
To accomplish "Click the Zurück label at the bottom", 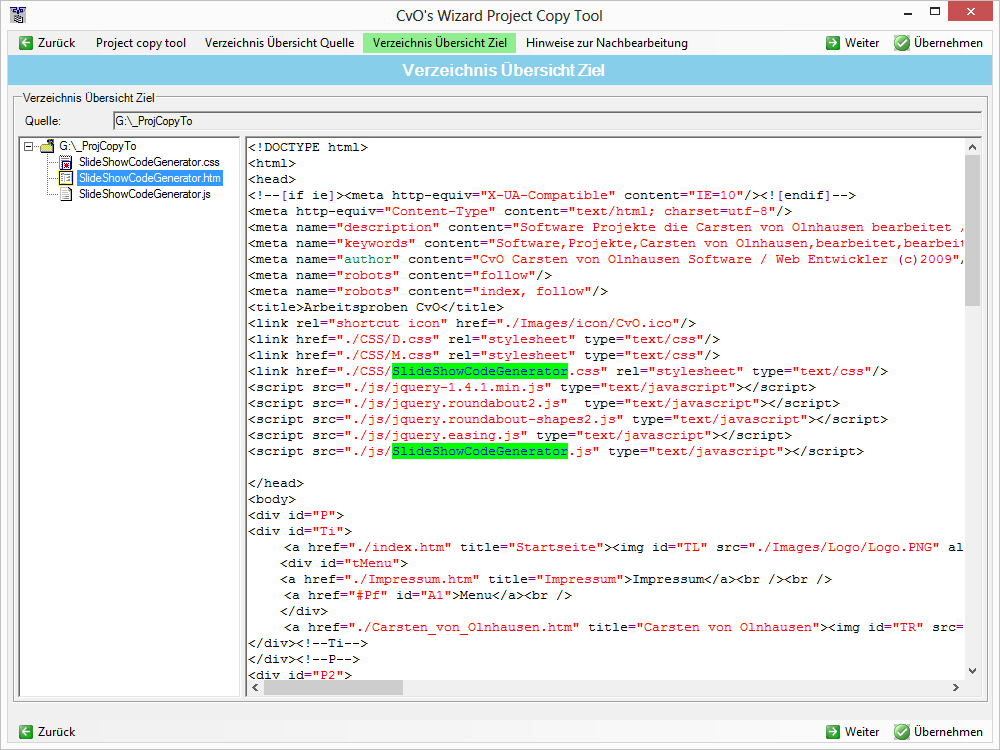I will (57, 732).
